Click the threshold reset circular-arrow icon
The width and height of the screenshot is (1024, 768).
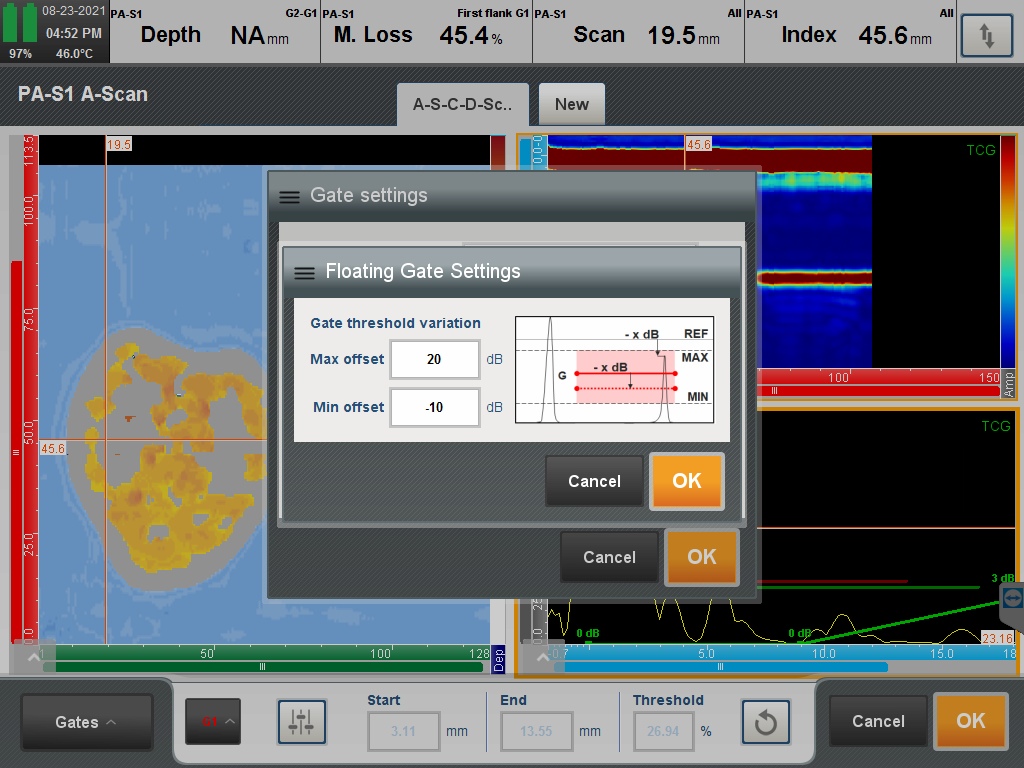pyautogui.click(x=765, y=721)
